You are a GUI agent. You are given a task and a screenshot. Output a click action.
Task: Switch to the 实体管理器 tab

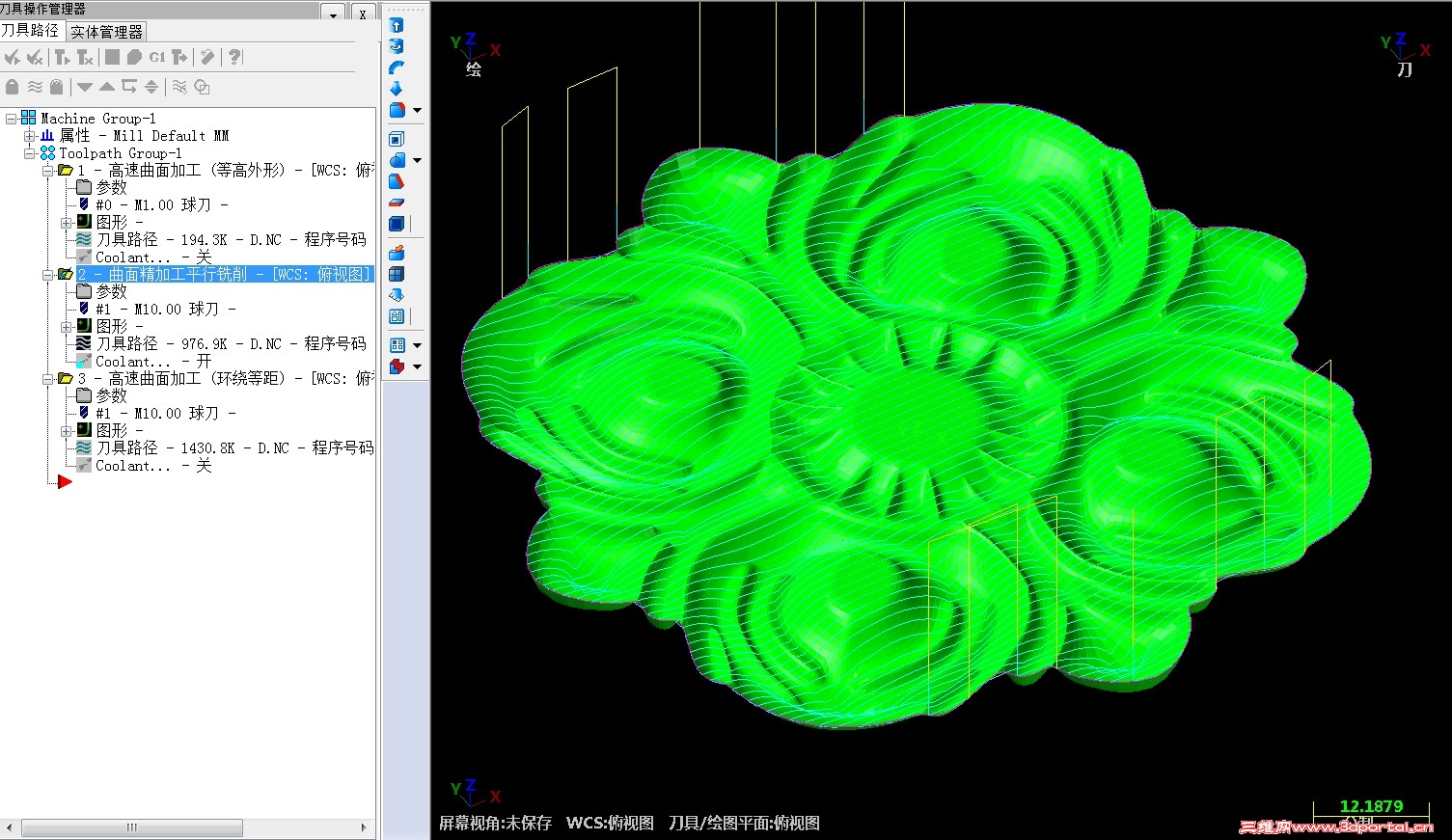tap(106, 32)
